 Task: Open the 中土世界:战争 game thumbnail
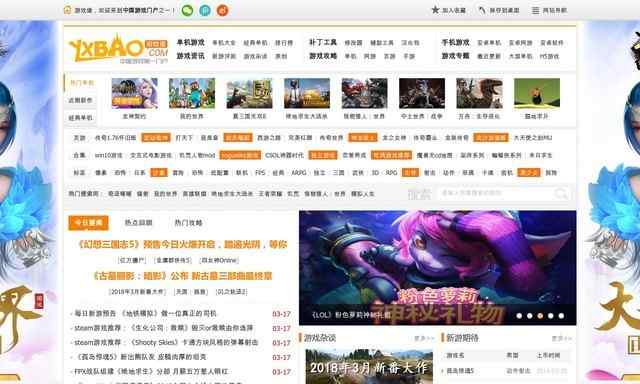click(422, 93)
